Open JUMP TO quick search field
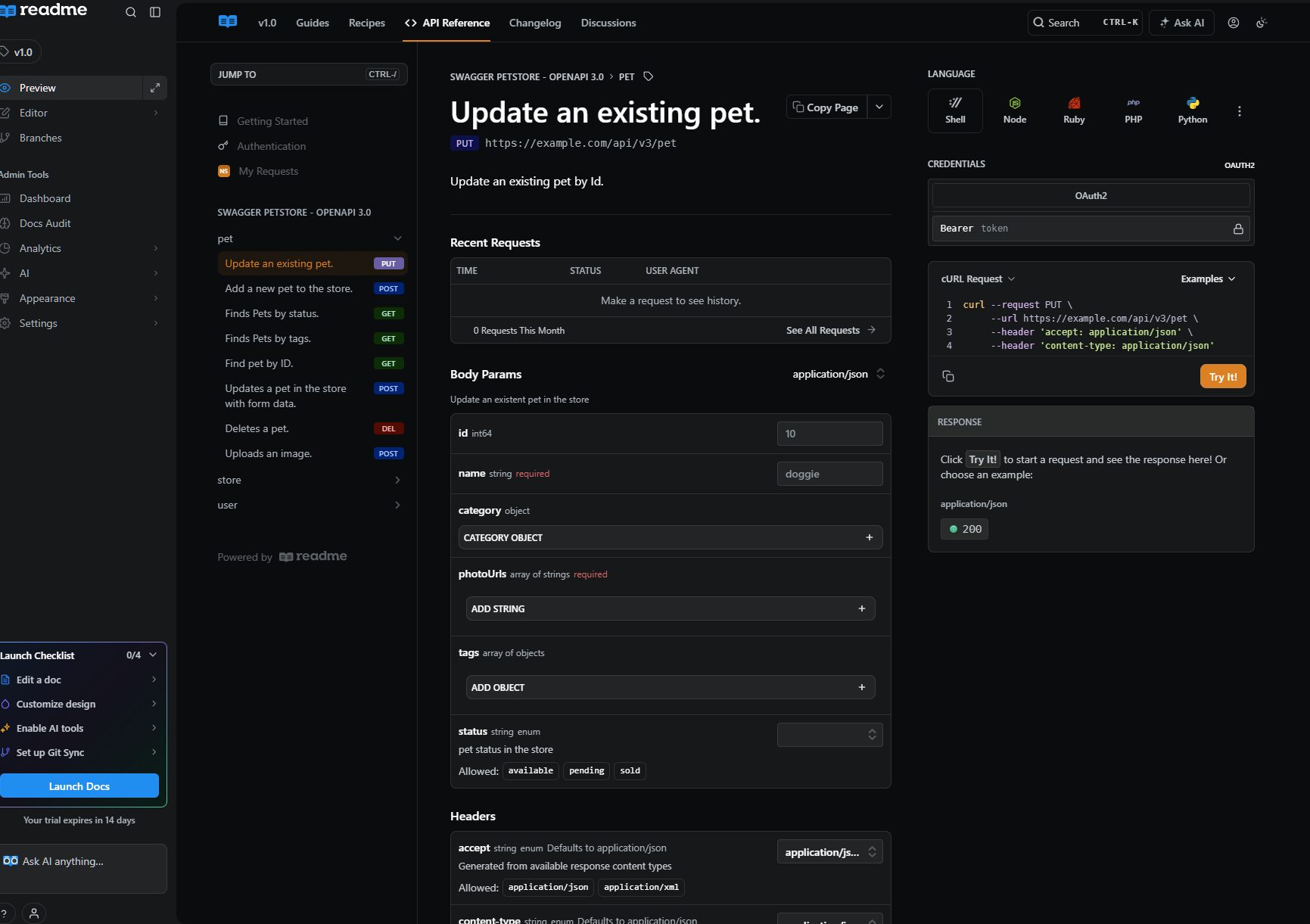1310x924 pixels. tap(309, 74)
